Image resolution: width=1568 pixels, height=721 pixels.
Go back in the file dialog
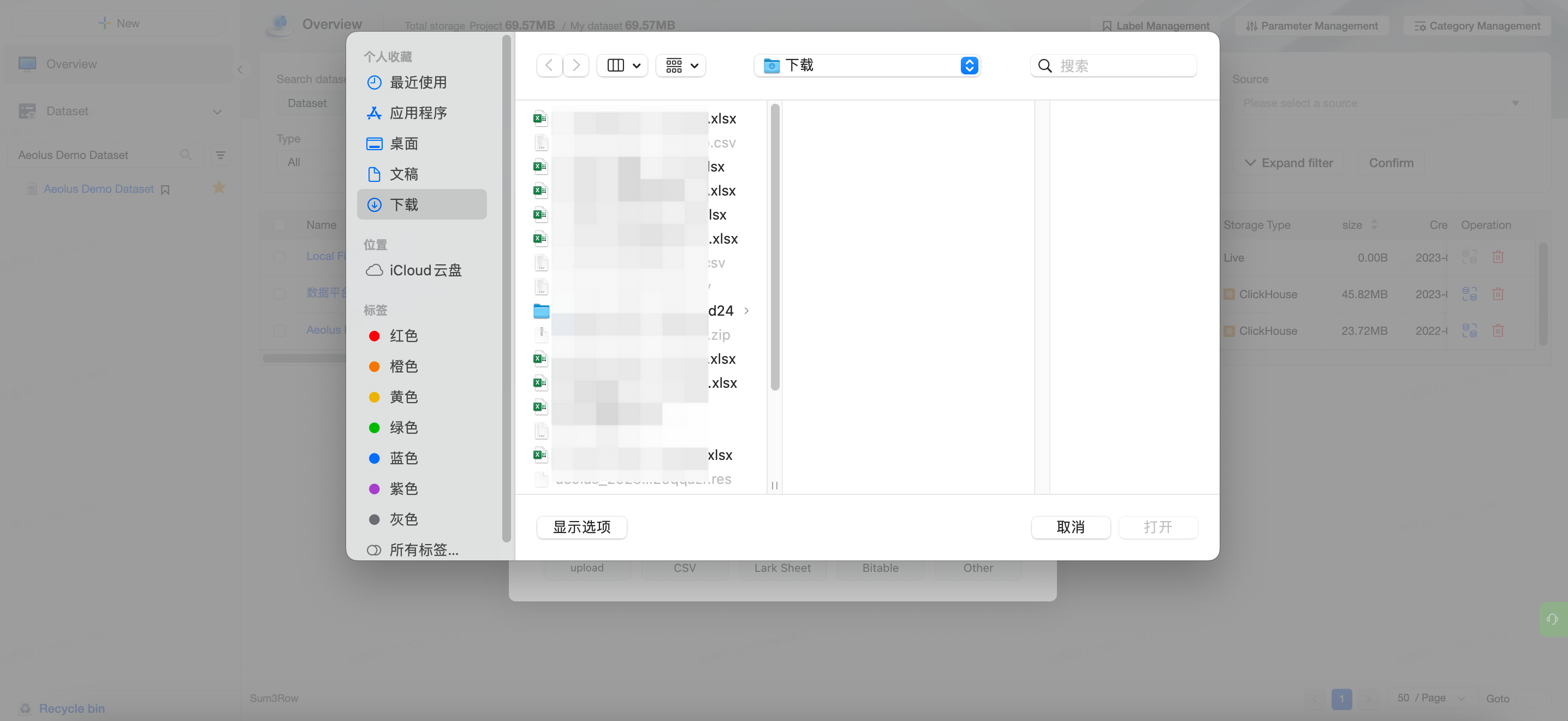[x=549, y=65]
